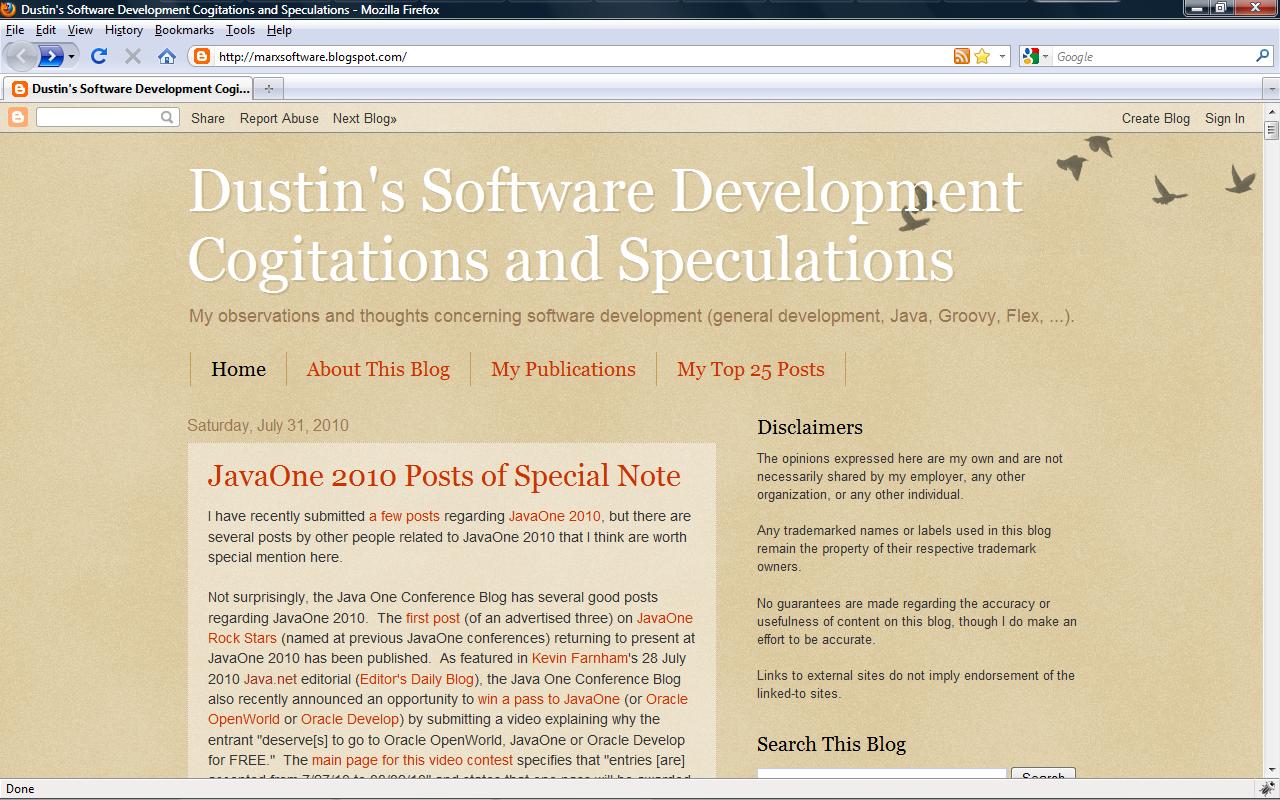The height and width of the screenshot is (800, 1280).
Task: Open 'main page for this video contest' link
Action: 412,760
